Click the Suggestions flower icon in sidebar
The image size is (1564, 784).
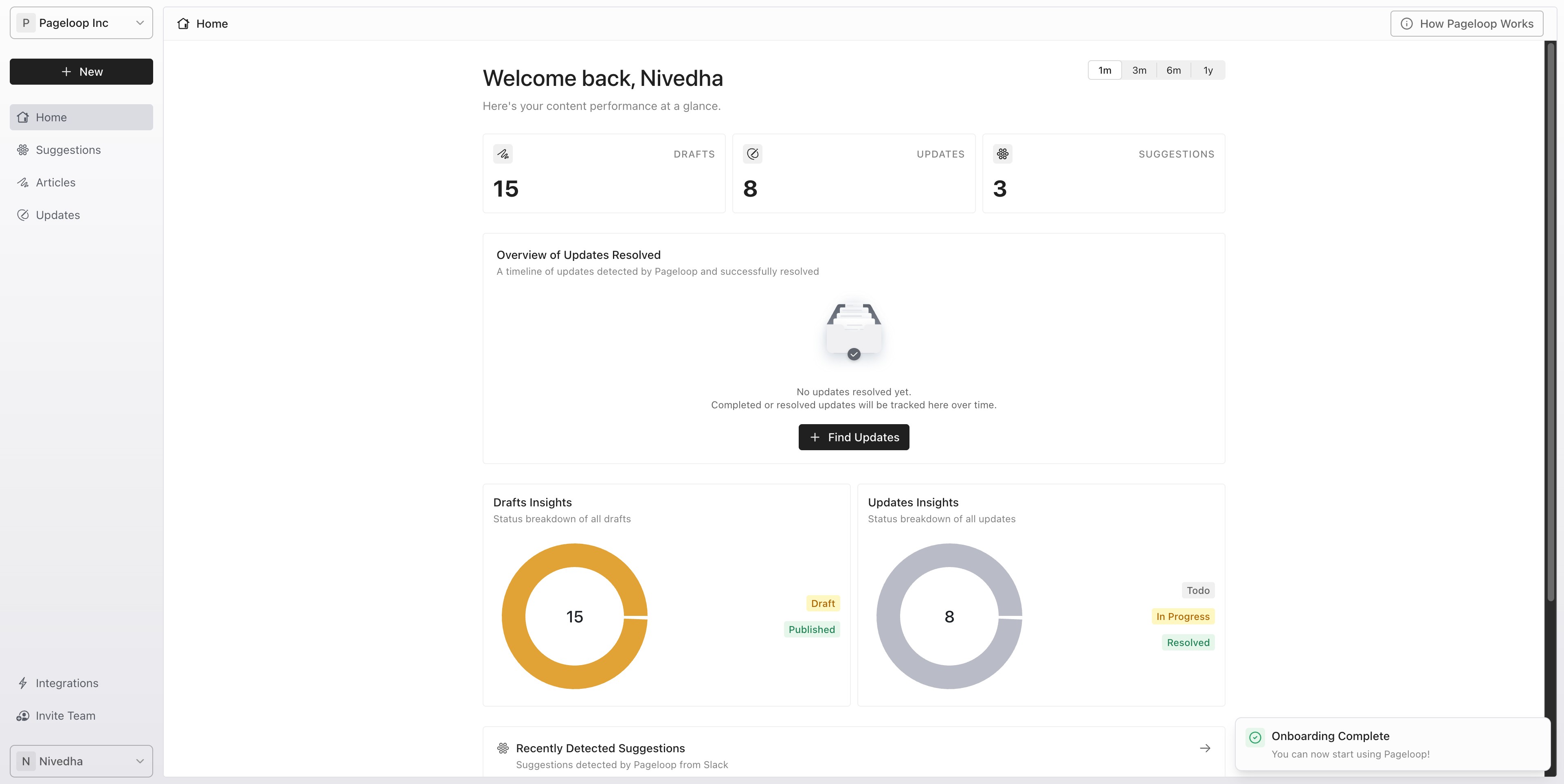click(x=23, y=150)
